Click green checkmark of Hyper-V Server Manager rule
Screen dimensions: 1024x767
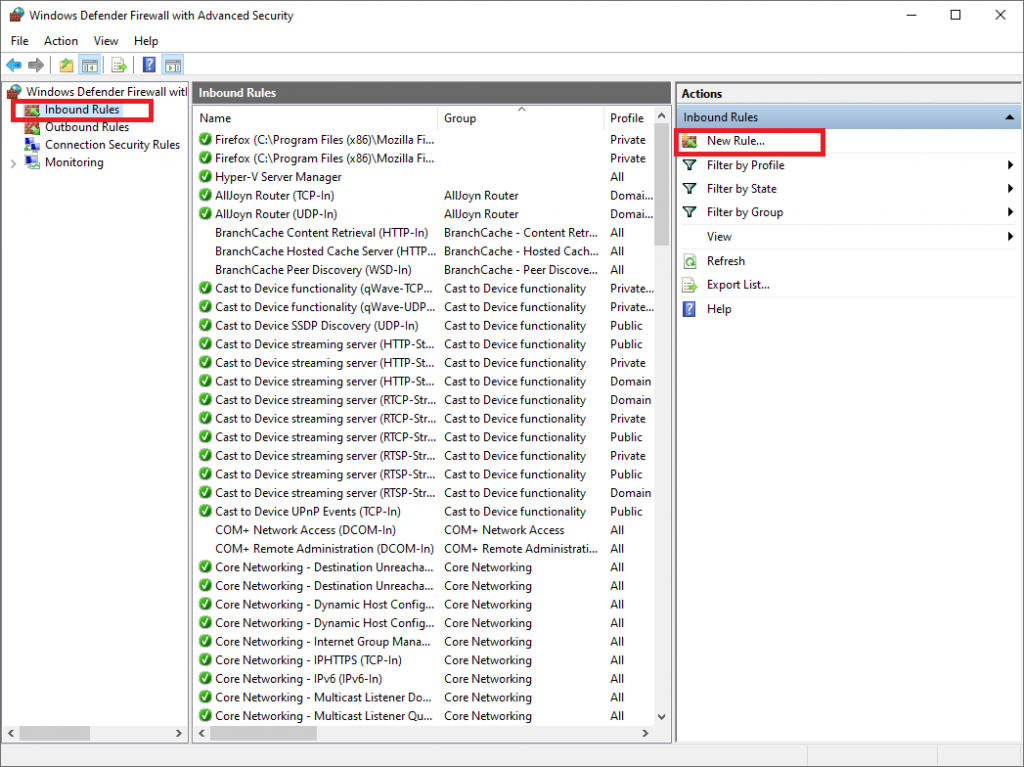[205, 177]
